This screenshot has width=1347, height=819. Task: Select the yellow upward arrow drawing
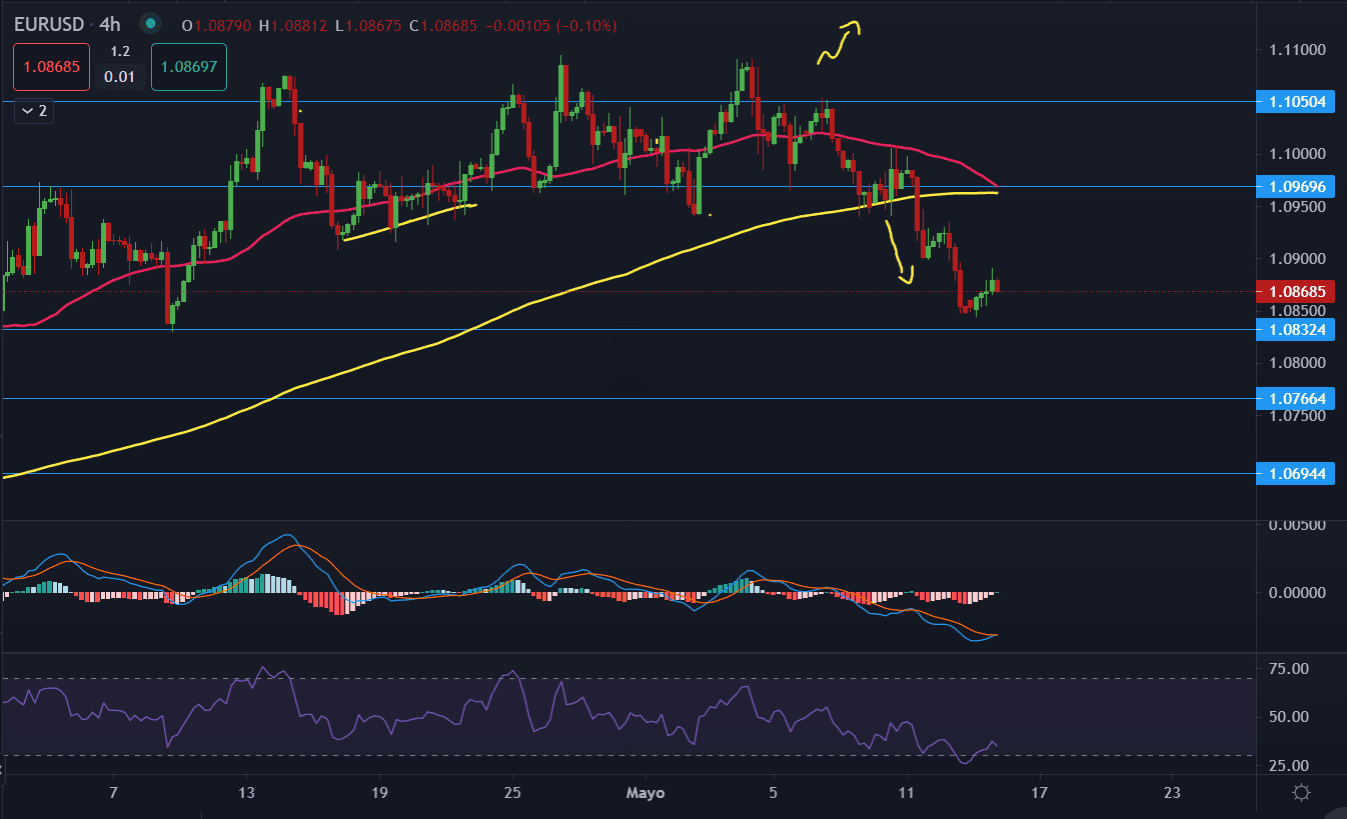(x=840, y=42)
